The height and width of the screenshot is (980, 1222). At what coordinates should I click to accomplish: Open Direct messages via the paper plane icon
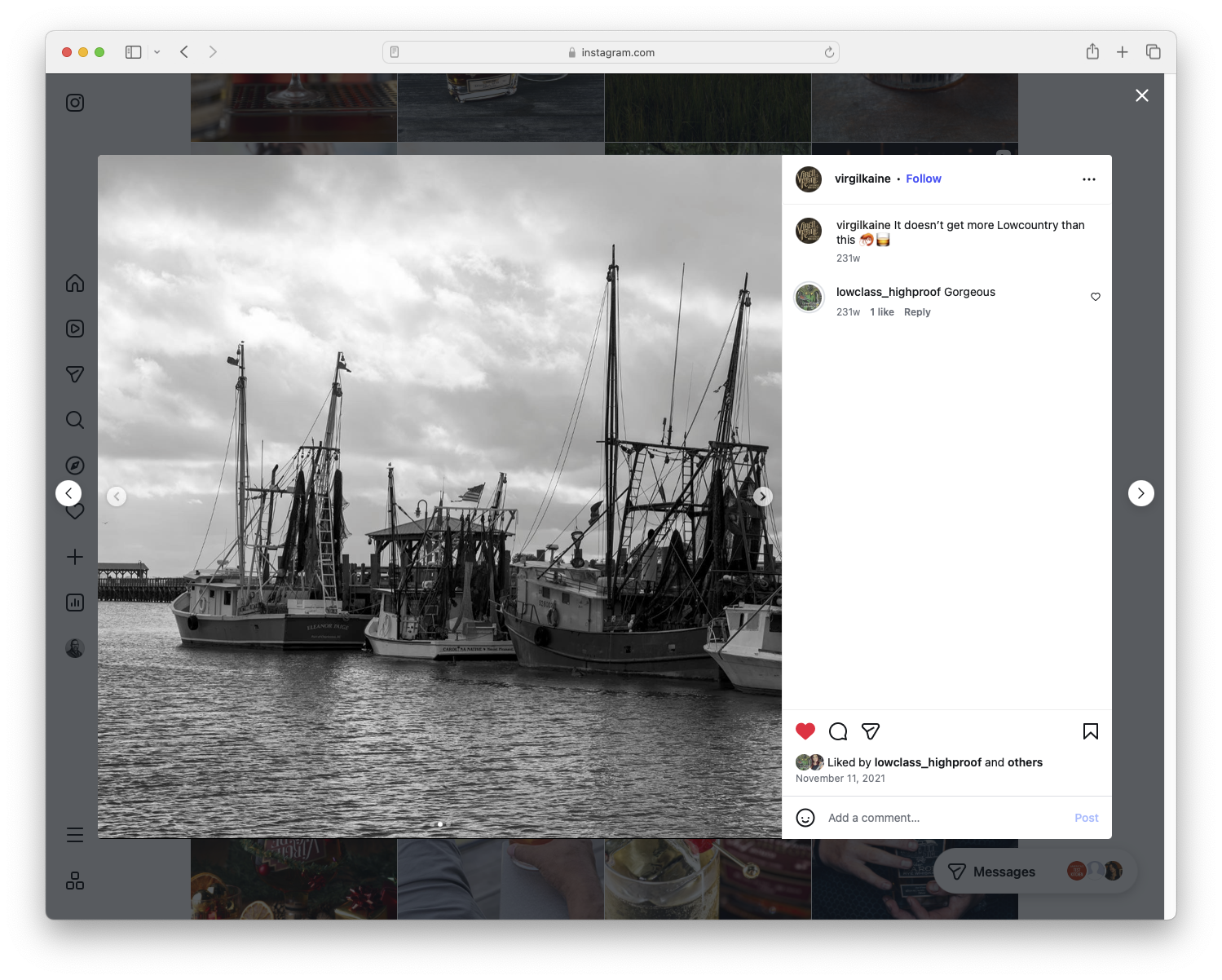point(74,373)
